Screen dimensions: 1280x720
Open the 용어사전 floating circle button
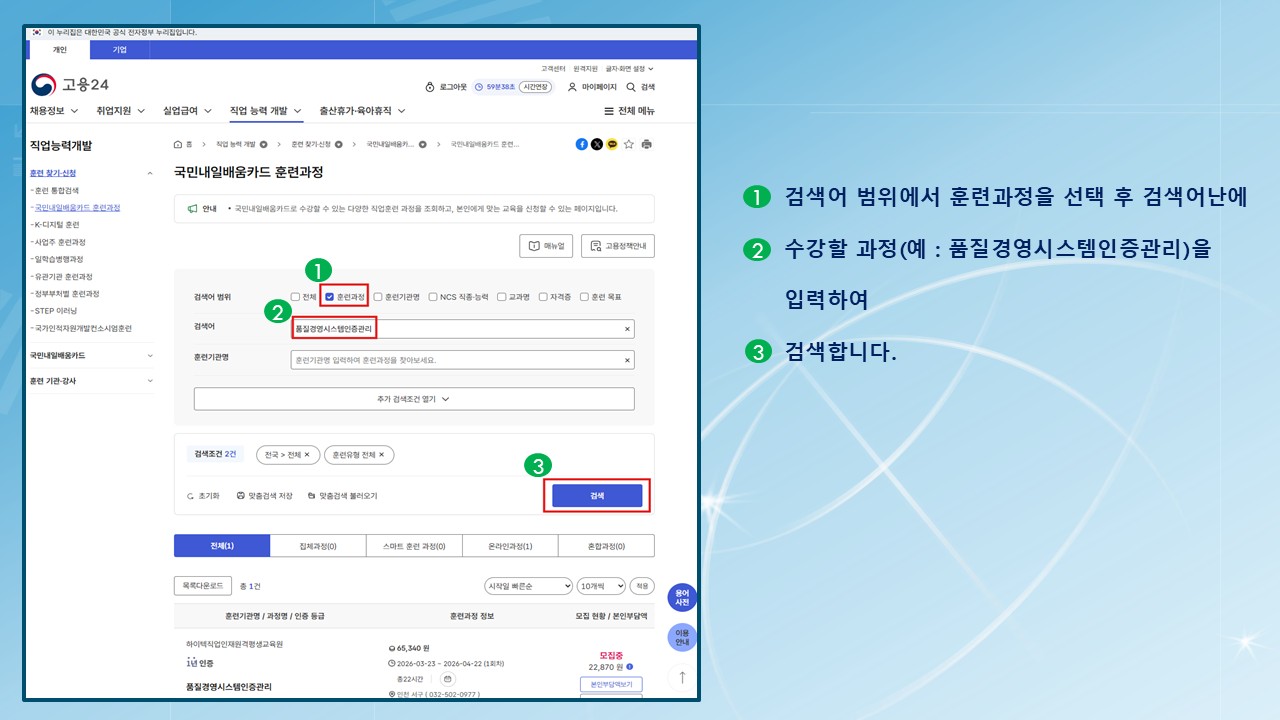click(x=682, y=598)
